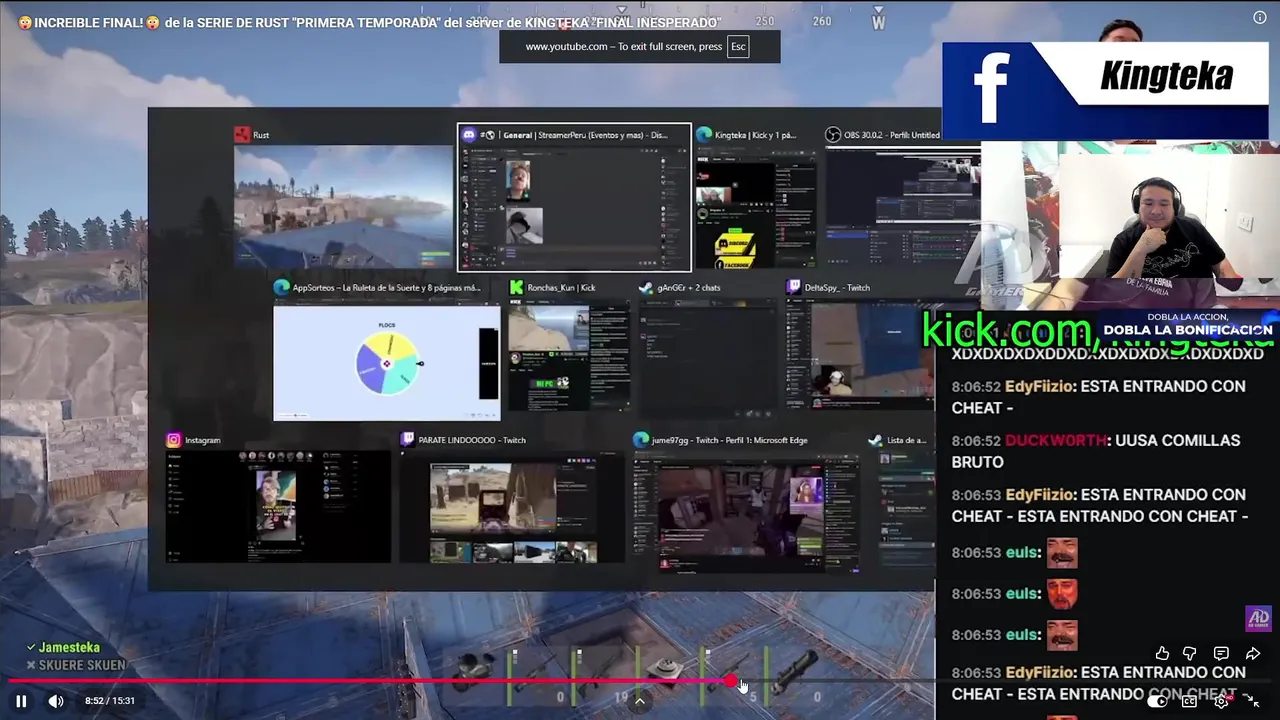Select the Instagram window thumbnail

point(278,506)
